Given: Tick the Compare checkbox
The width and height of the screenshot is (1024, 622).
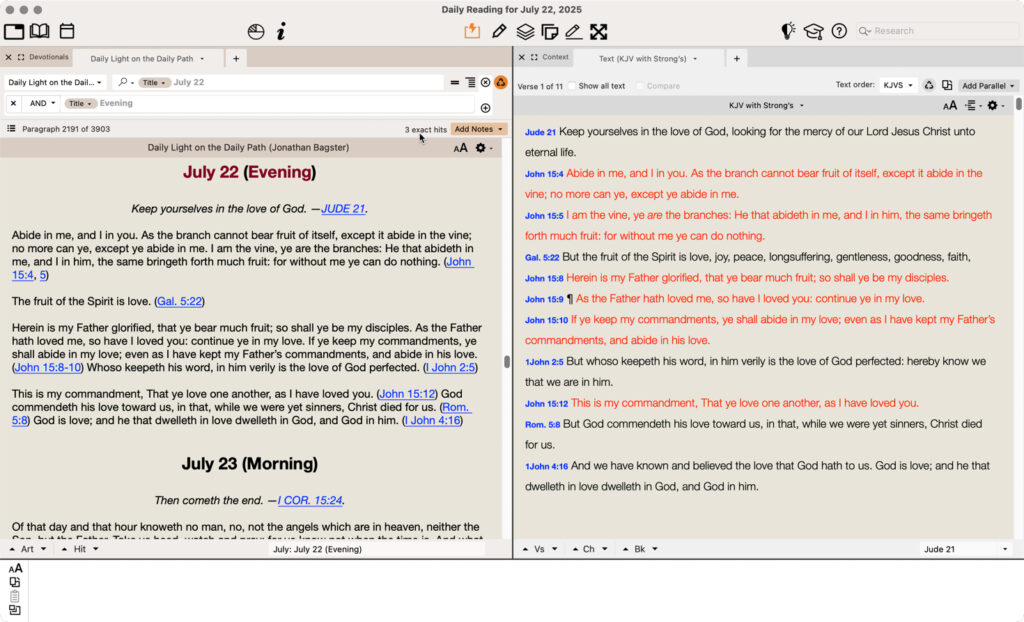Looking at the screenshot, I should (640, 86).
